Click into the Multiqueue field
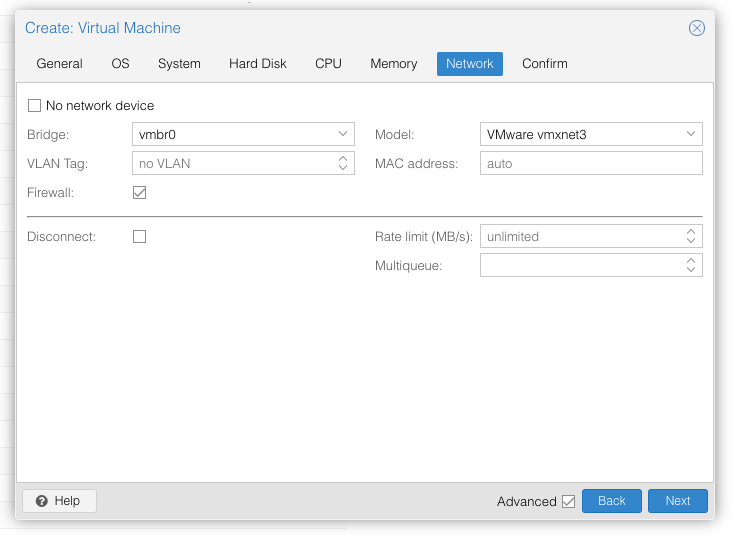Viewport: 734px width, 539px height. click(x=582, y=265)
